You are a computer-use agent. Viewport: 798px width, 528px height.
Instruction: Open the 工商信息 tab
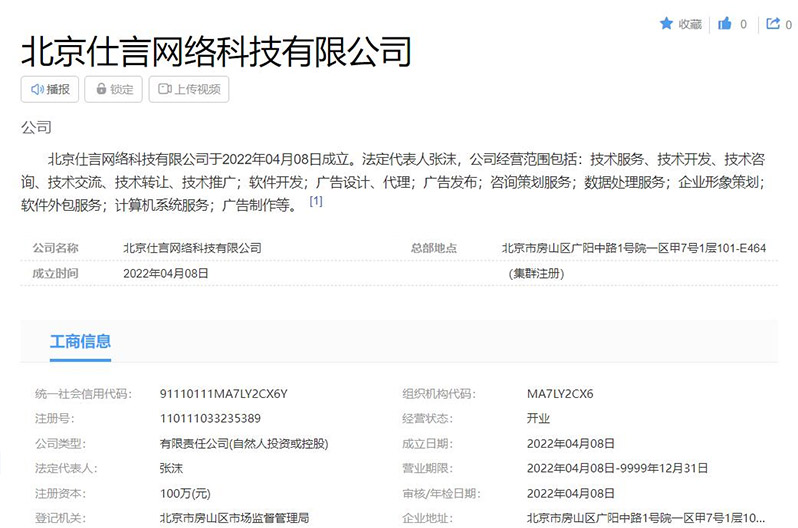(80, 342)
